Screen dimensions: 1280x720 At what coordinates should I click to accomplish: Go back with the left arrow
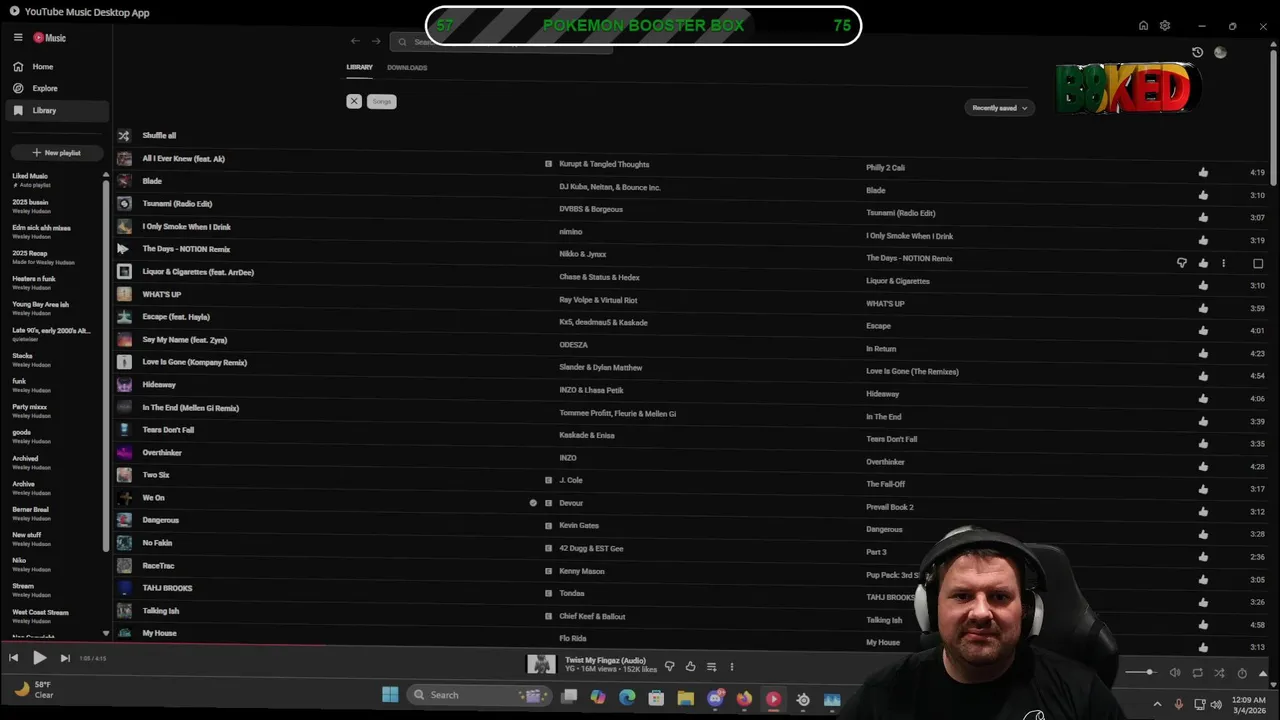[x=355, y=41]
